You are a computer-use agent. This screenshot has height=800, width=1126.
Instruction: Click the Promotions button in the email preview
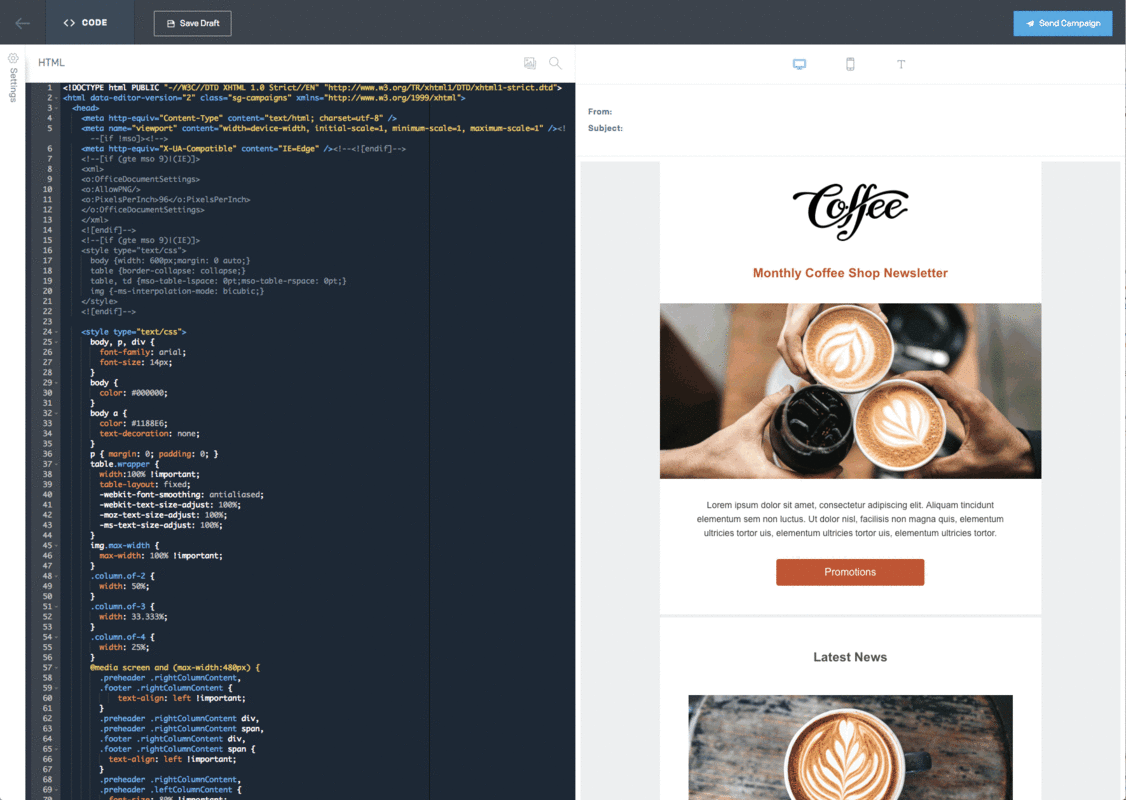click(850, 573)
